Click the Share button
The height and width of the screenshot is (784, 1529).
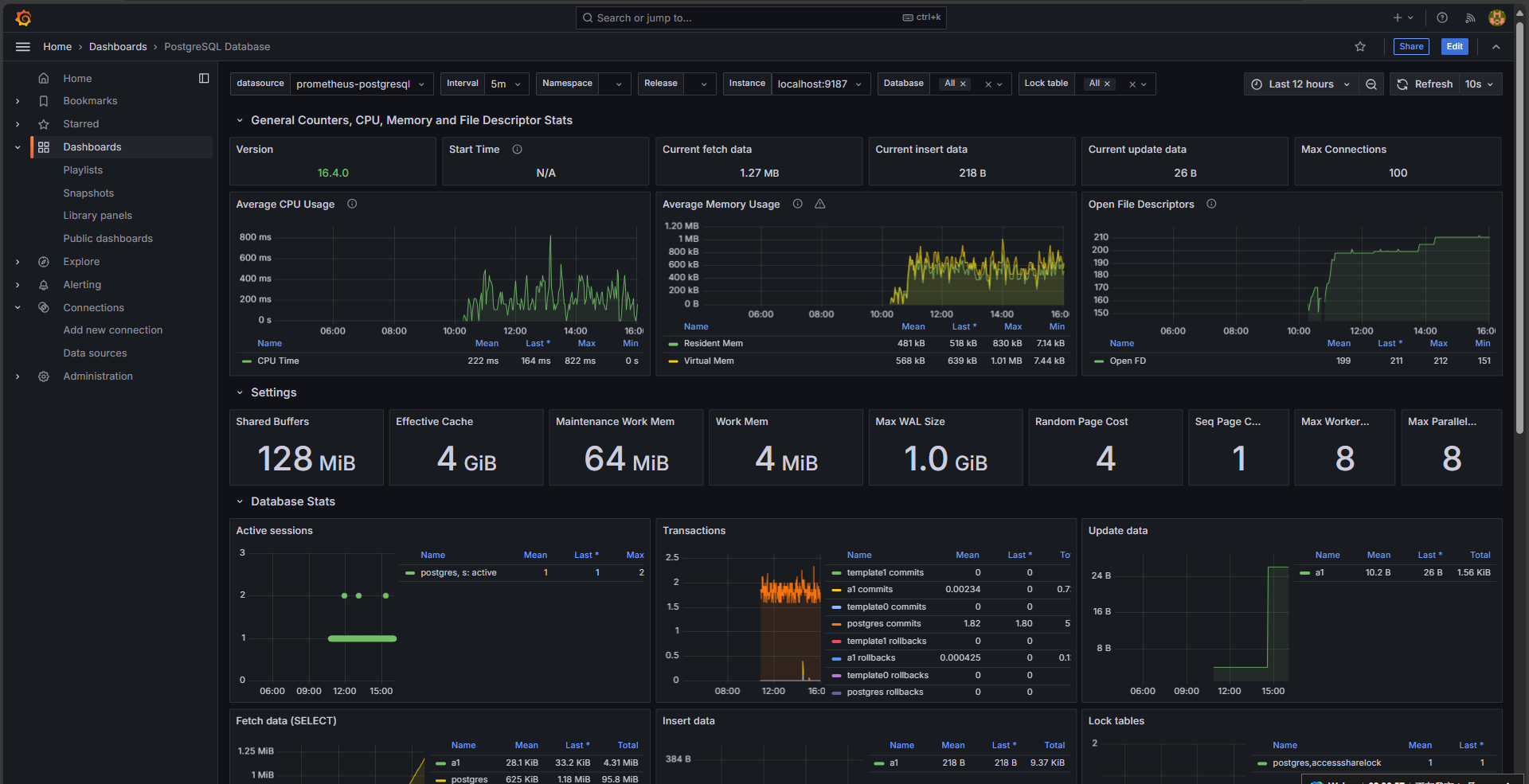click(x=1410, y=47)
